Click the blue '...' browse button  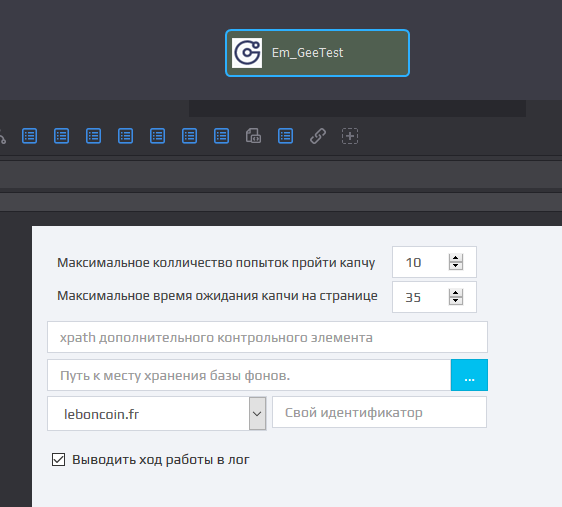pyautogui.click(x=469, y=375)
